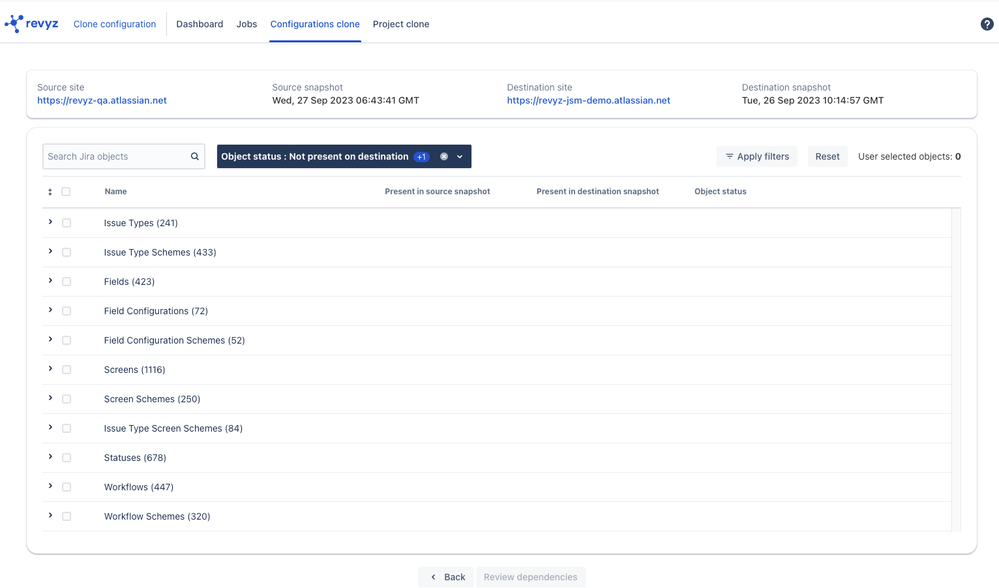Expand the Field Configurations row
This screenshot has height=588, width=999.
(50, 310)
